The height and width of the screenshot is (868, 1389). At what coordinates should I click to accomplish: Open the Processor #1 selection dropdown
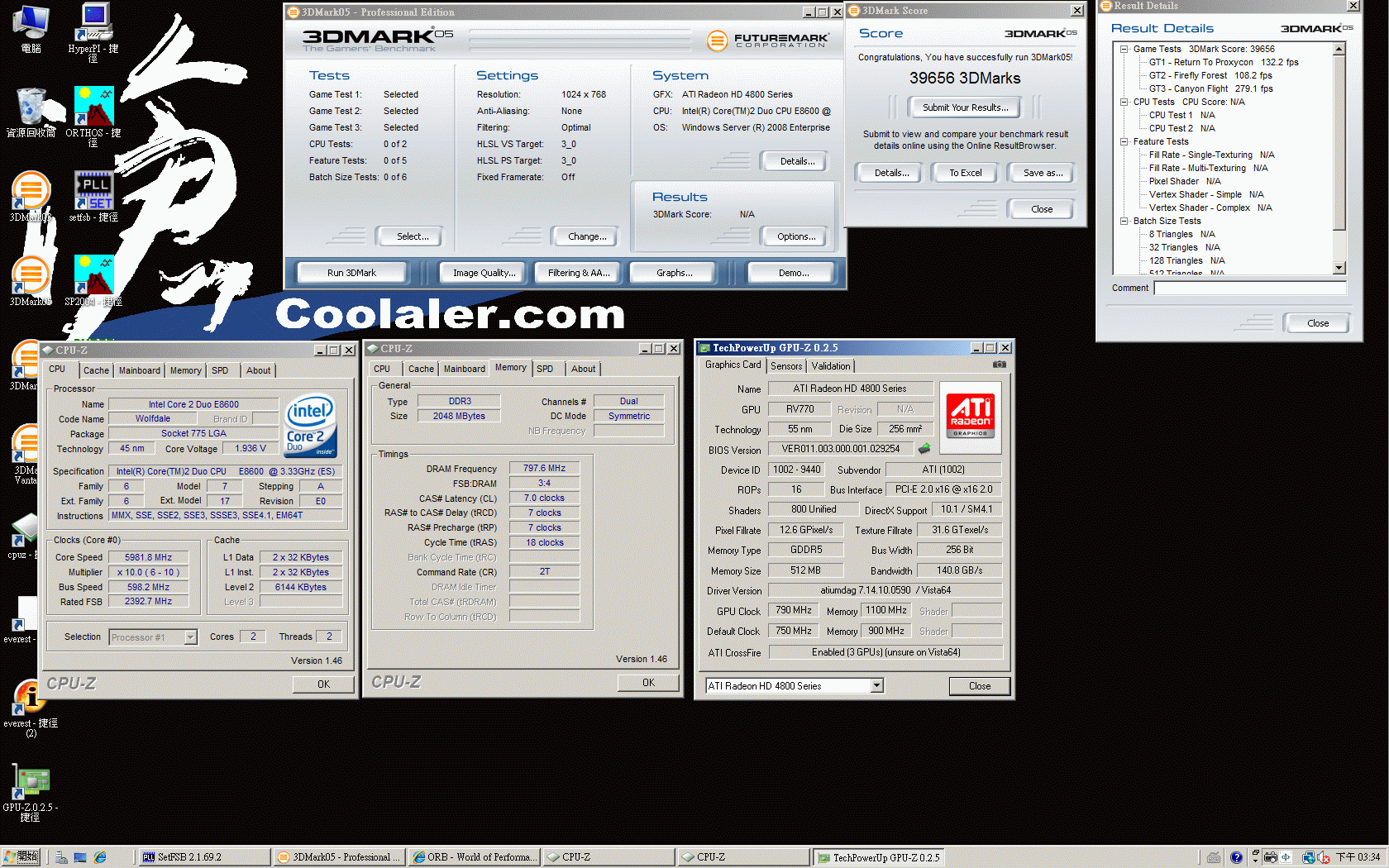tap(191, 637)
